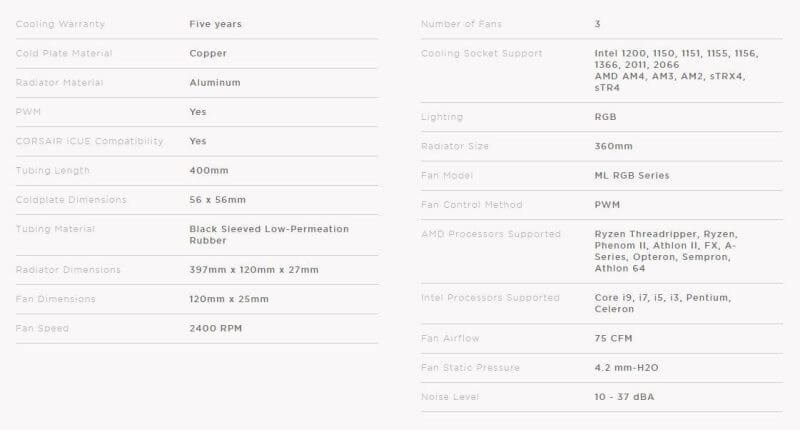Image resolution: width=800 pixels, height=430 pixels.
Task: Click the Cold Plate Material label
Action: pos(64,53)
